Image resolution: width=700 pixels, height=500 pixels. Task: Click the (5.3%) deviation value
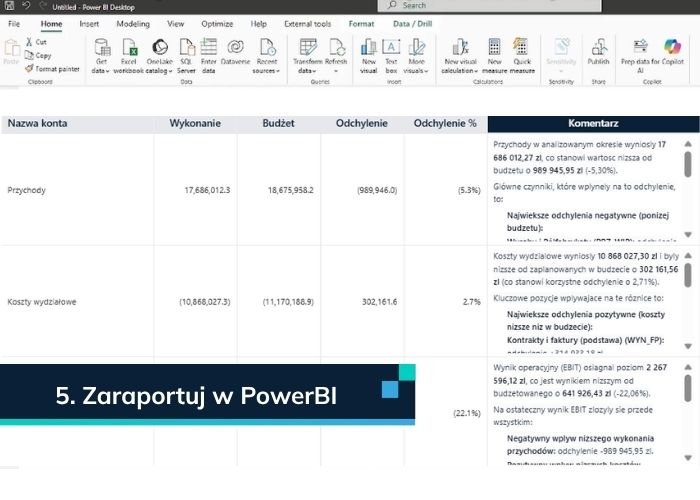pos(469,190)
